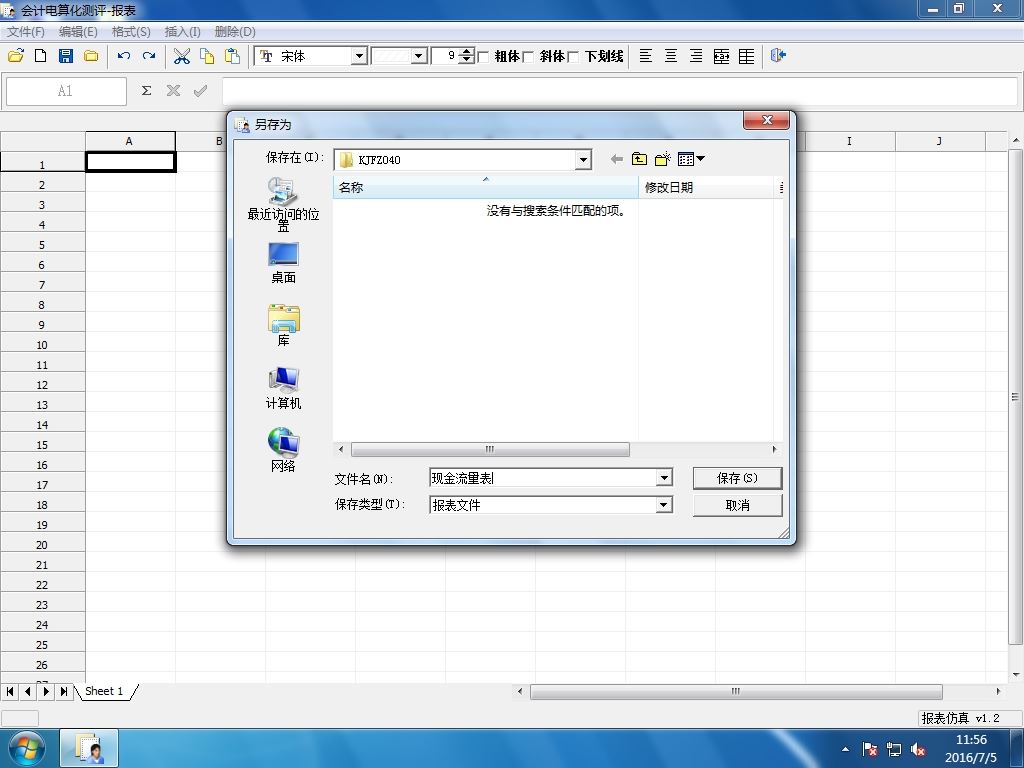This screenshot has height=768, width=1024.
Task: Open the 插入(I) menu
Action: pos(183,31)
